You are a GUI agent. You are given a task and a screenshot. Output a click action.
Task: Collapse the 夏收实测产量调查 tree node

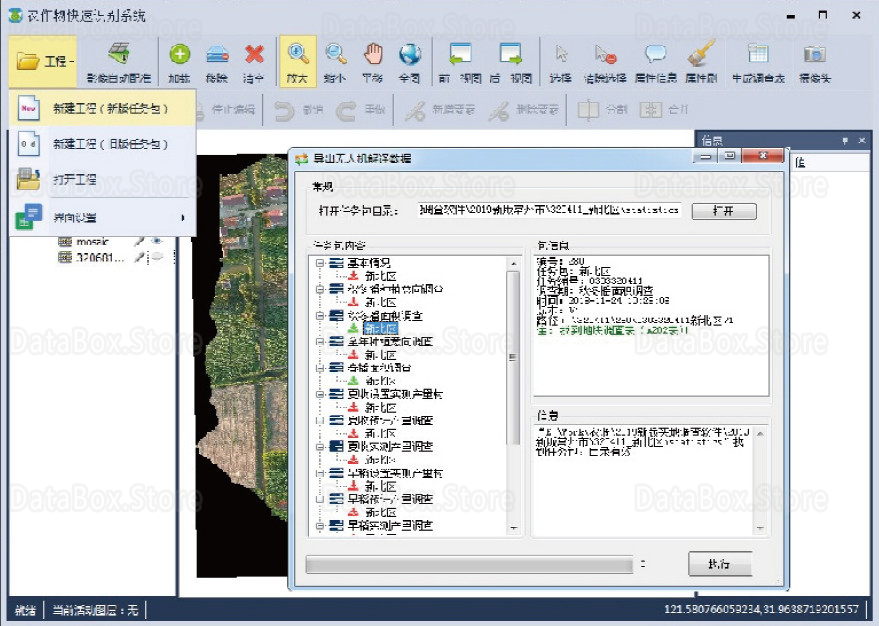coord(320,447)
